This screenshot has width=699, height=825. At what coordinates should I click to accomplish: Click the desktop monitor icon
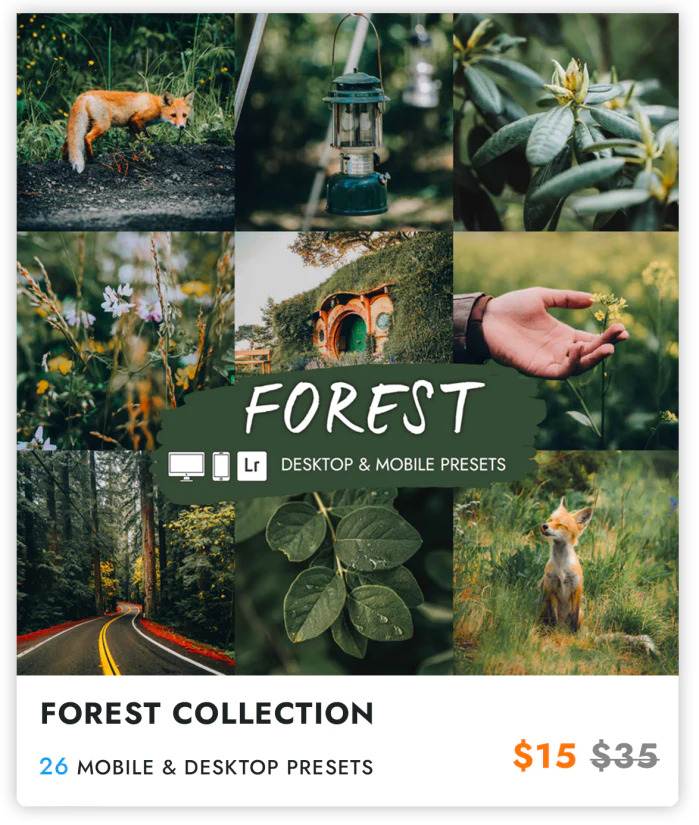187,466
